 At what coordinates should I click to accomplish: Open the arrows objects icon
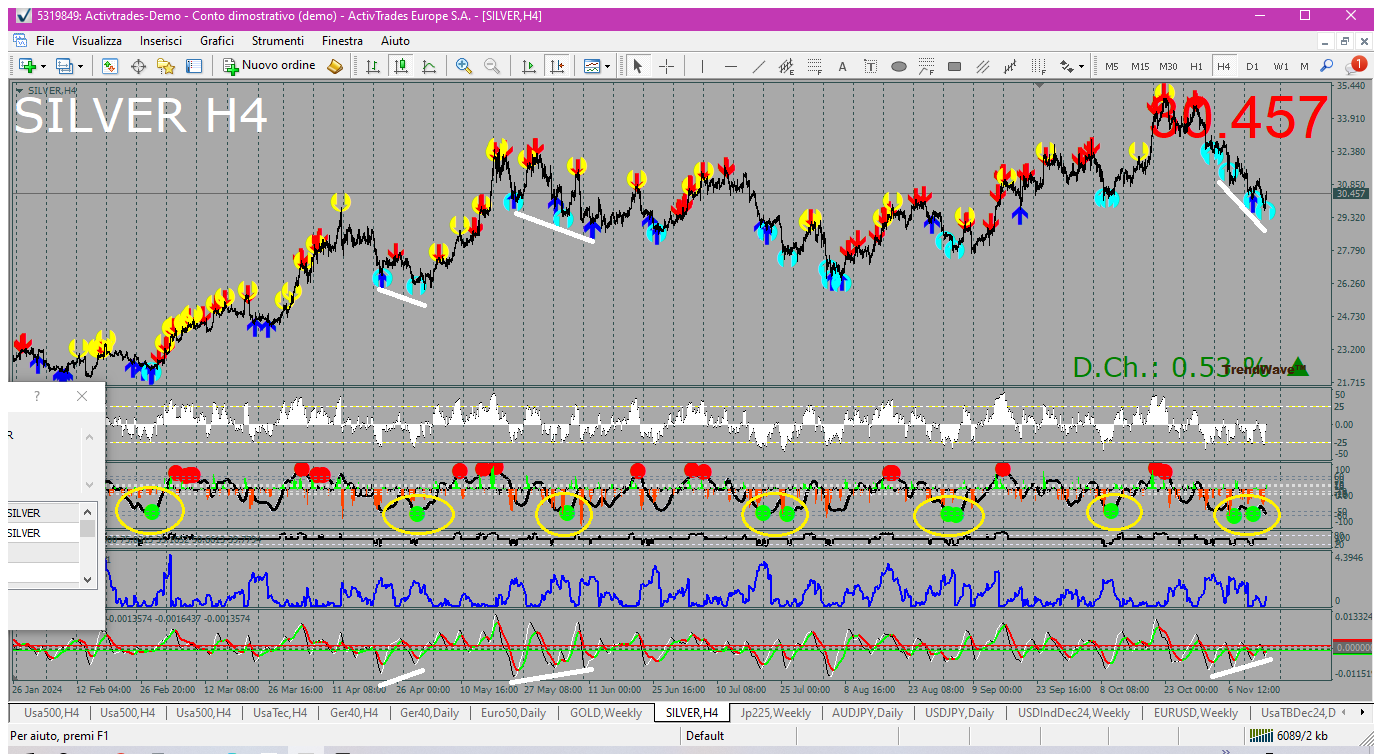[1067, 66]
